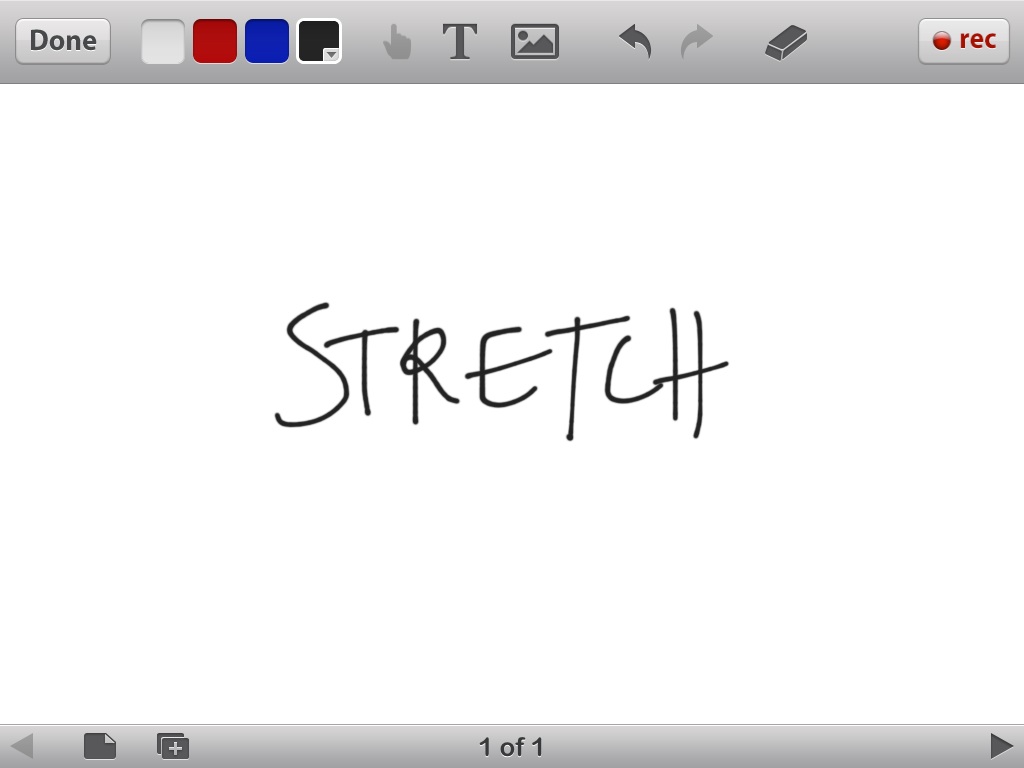Advance to the next page arrow

(x=1001, y=746)
